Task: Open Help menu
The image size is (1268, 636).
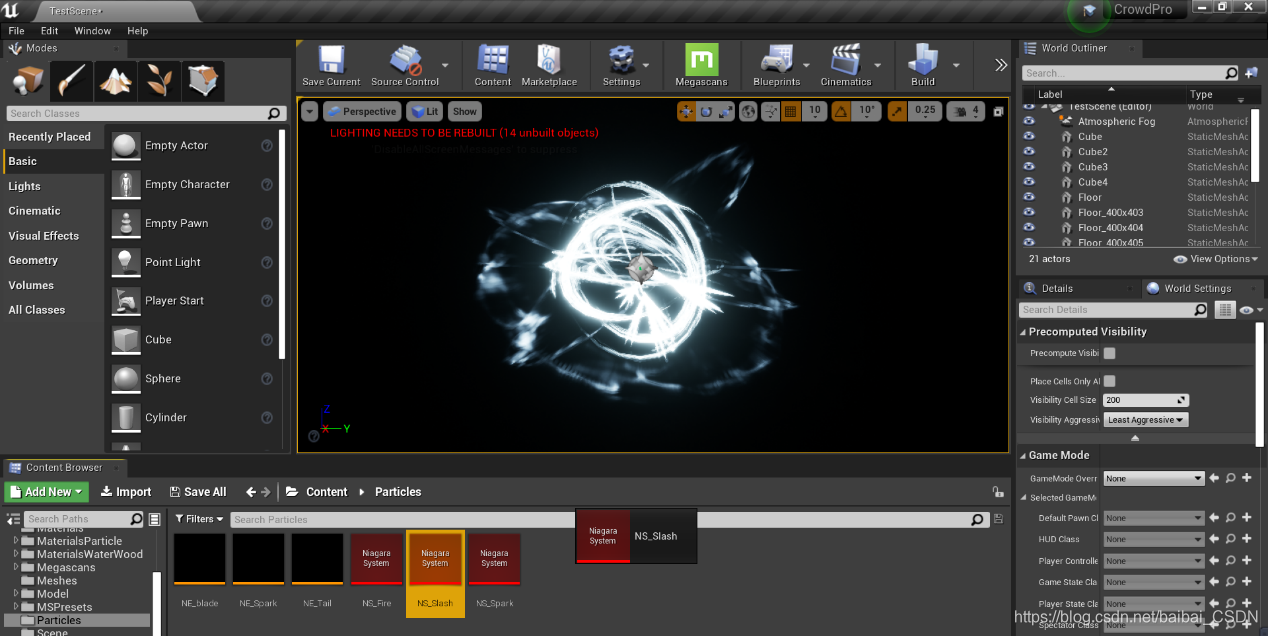Action: click(138, 31)
